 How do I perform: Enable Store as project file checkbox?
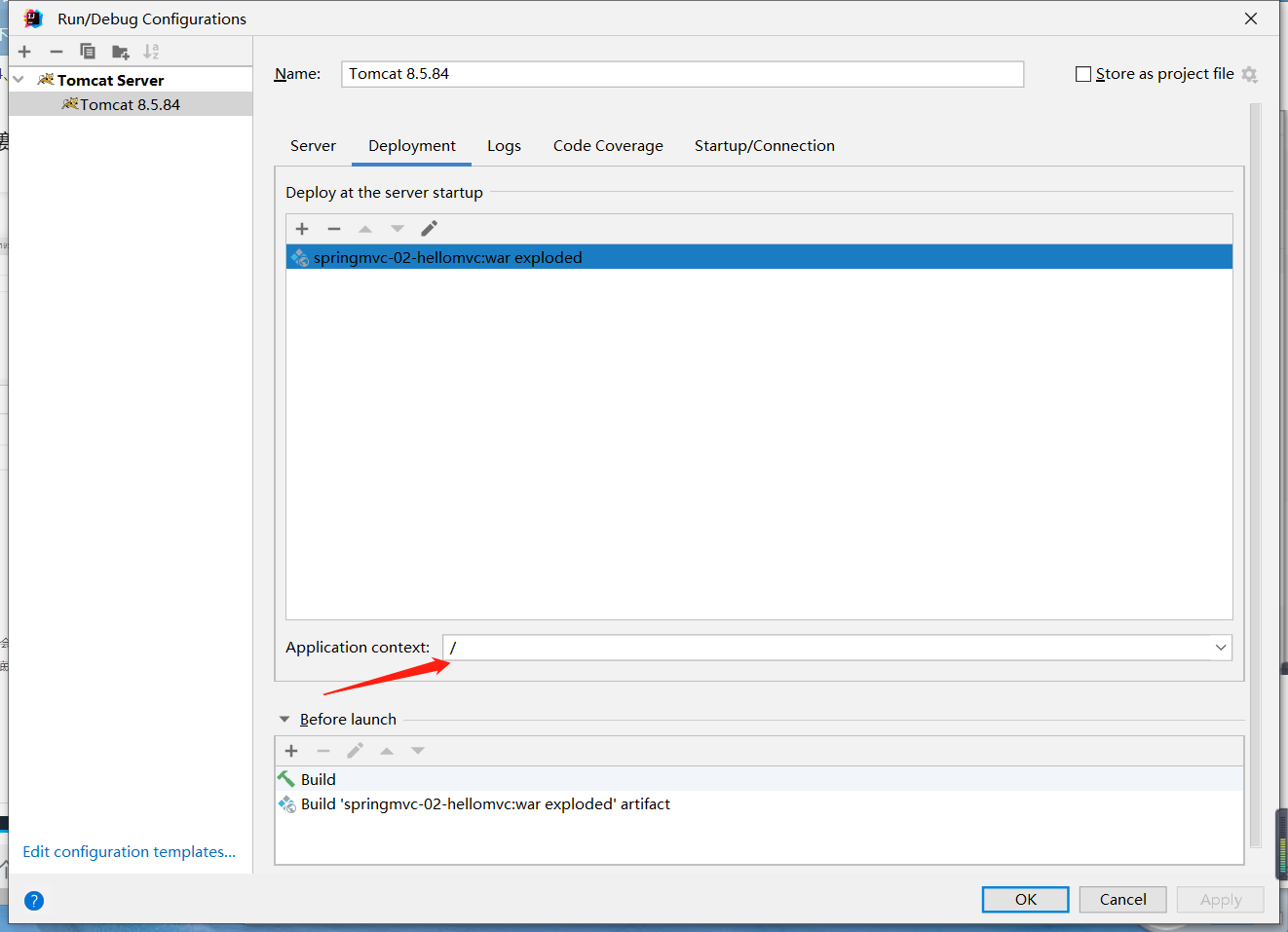pos(1083,74)
